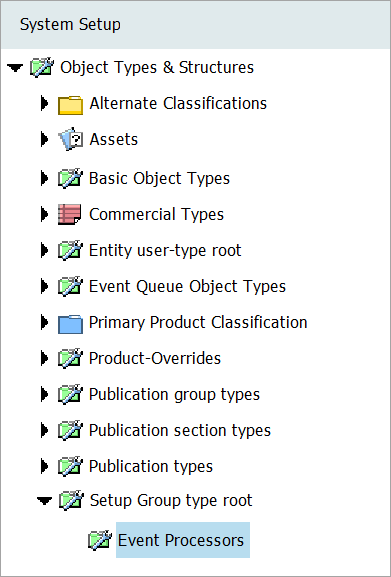This screenshot has width=391, height=577.
Task: Click the red Commercial Types icon
Action: click(x=70, y=214)
